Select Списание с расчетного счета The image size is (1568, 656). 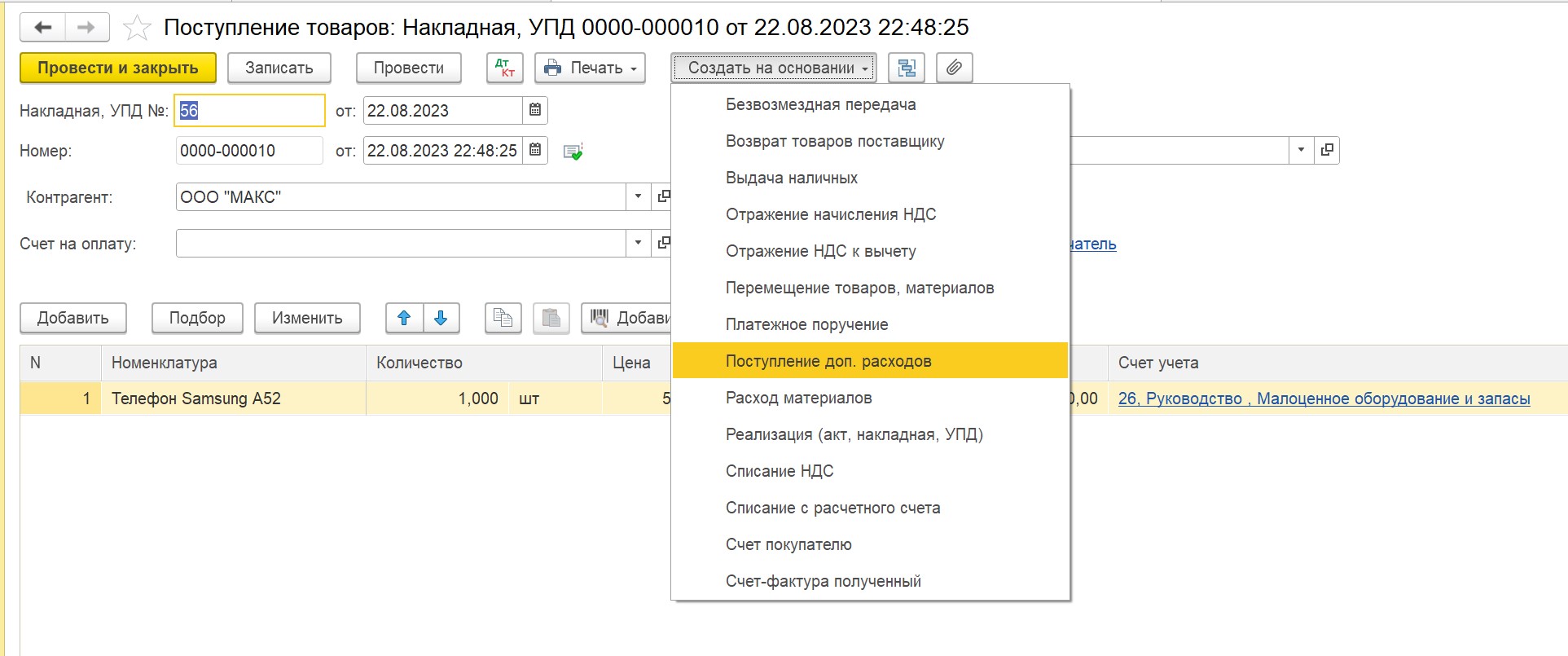870,508
